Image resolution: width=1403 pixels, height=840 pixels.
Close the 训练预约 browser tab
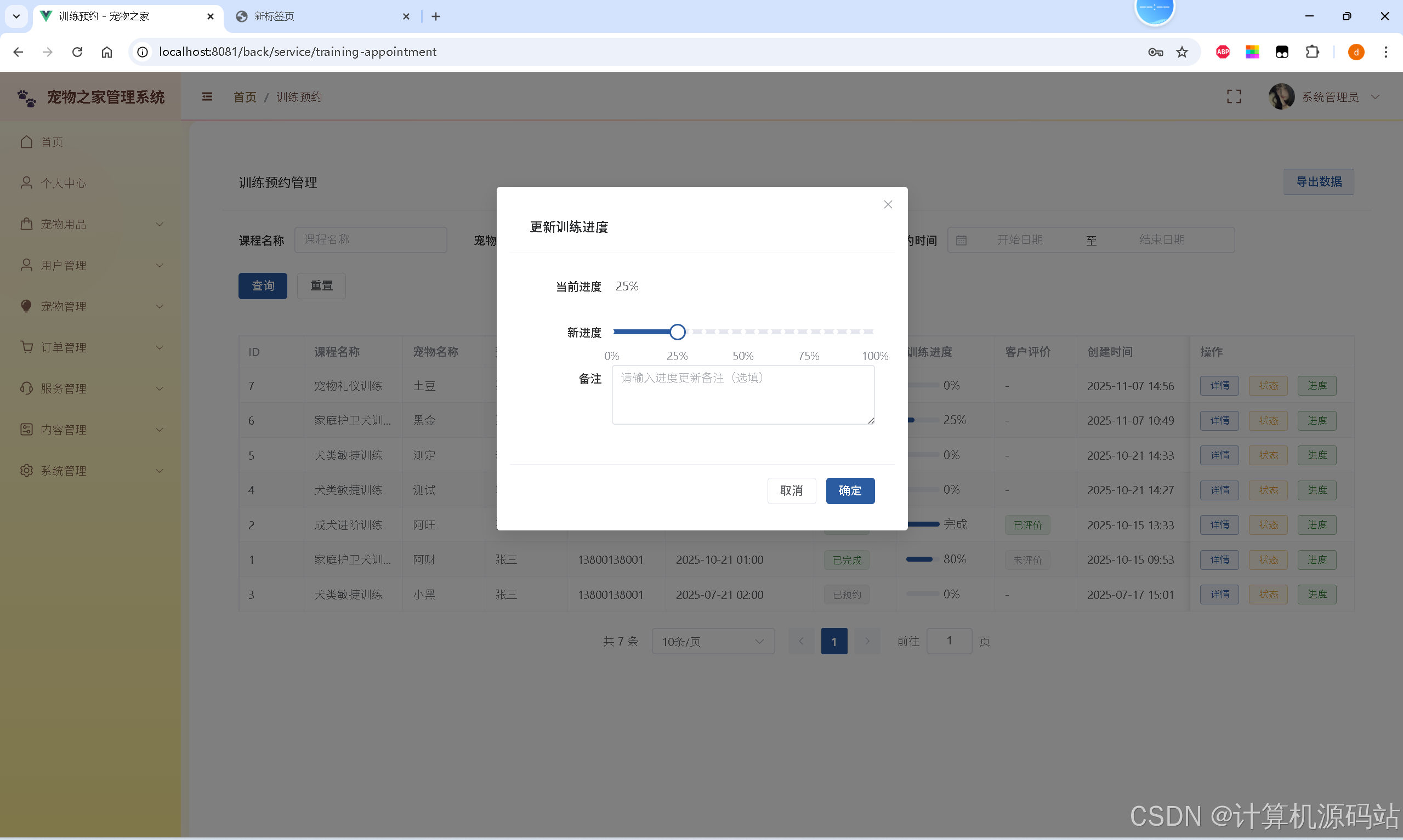(x=210, y=16)
